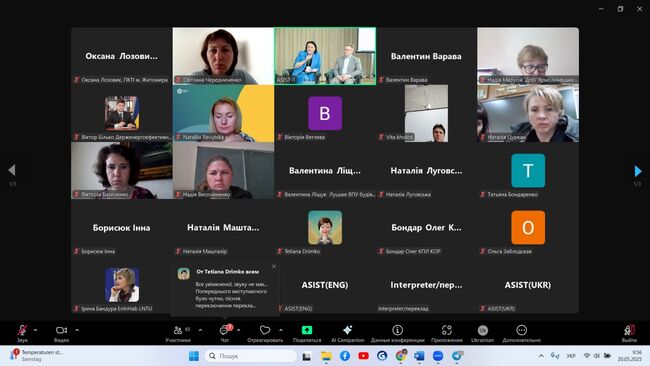Select Валентин Варава participant tile

click(x=427, y=56)
